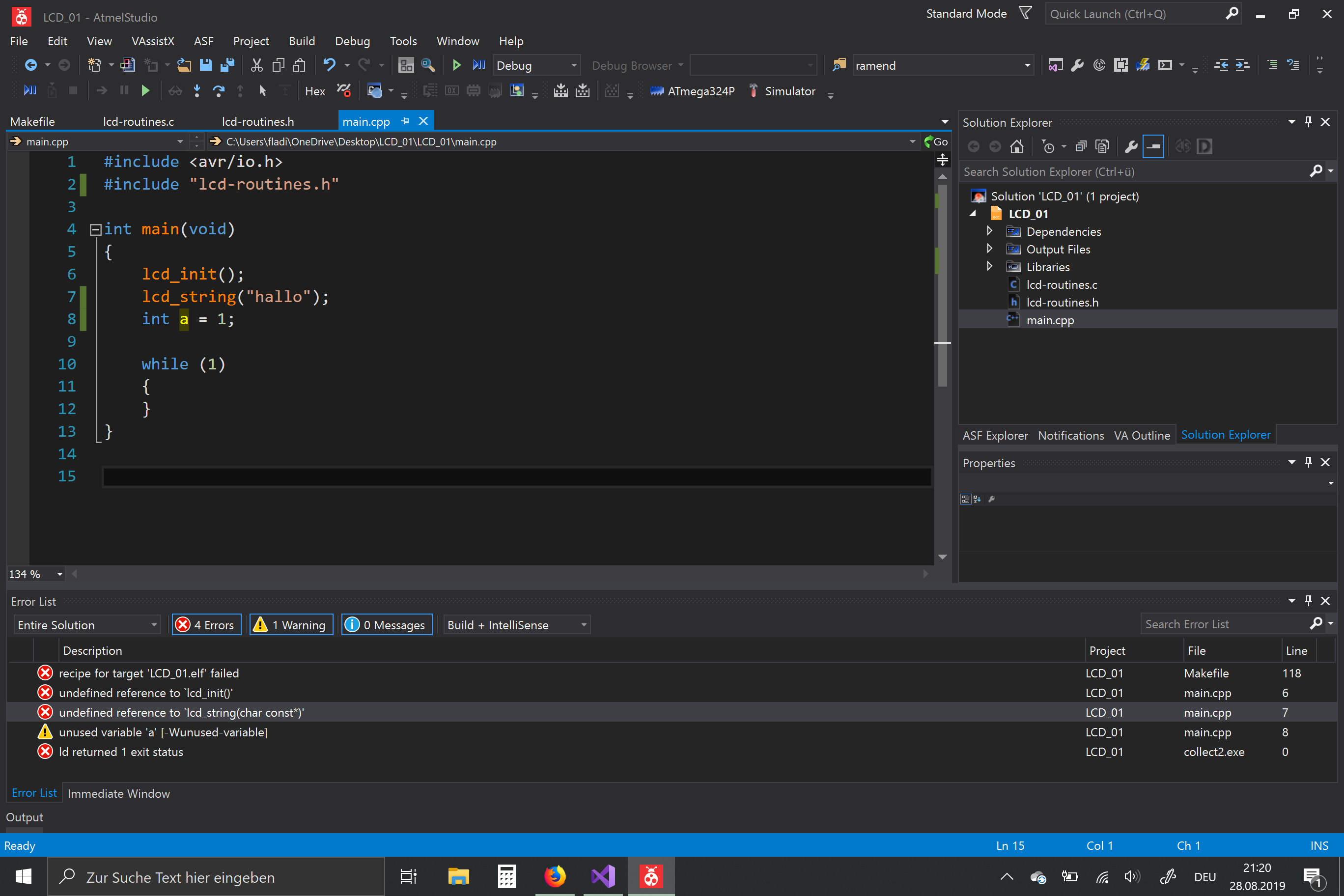
Task: Open the Entire Solution scope dropdown
Action: coord(85,624)
